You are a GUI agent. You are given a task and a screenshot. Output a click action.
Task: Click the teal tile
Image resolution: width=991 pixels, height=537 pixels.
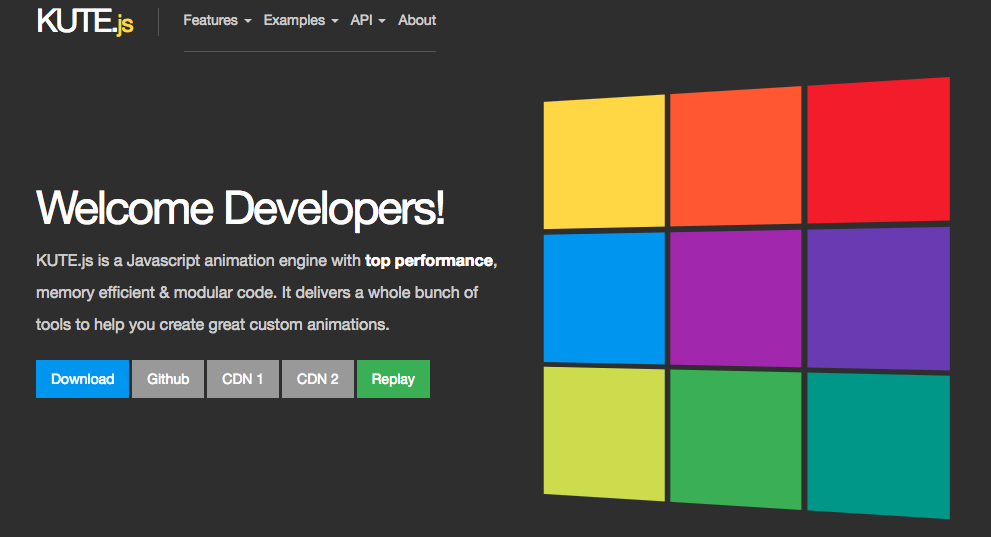(x=879, y=446)
